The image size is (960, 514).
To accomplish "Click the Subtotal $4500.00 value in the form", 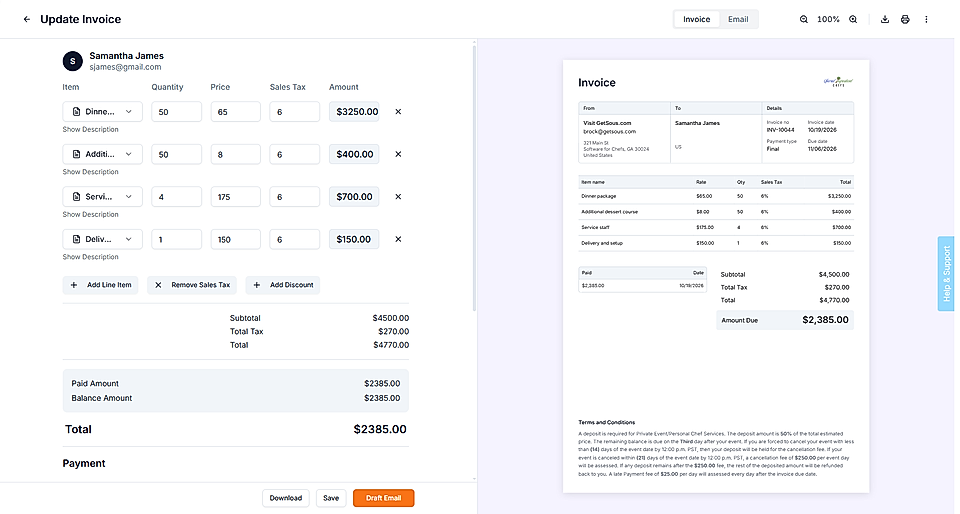I will [x=391, y=318].
